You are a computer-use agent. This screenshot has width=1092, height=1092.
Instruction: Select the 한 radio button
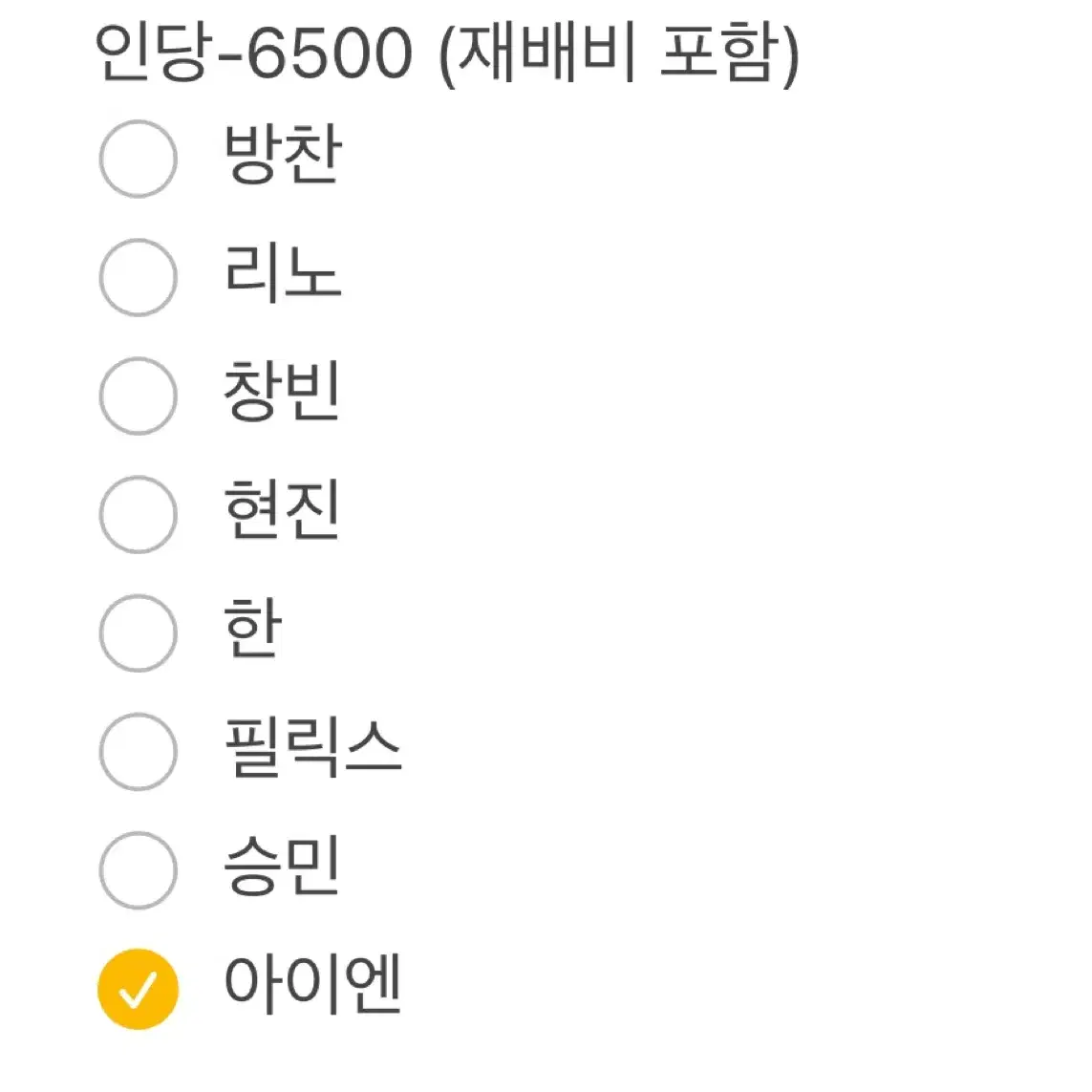click(138, 633)
